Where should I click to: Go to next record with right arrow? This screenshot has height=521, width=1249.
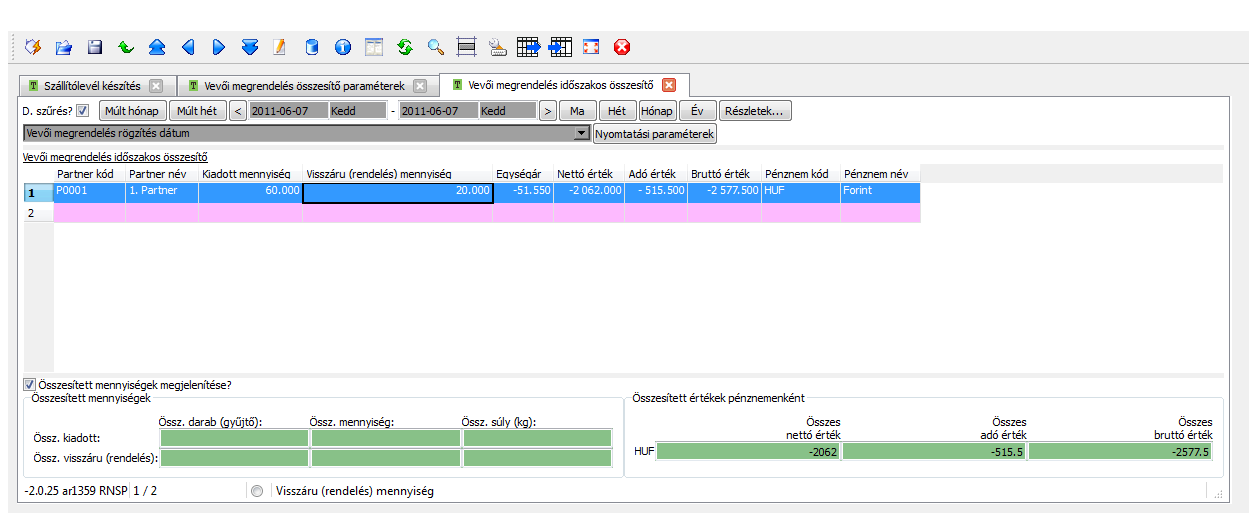[218, 46]
